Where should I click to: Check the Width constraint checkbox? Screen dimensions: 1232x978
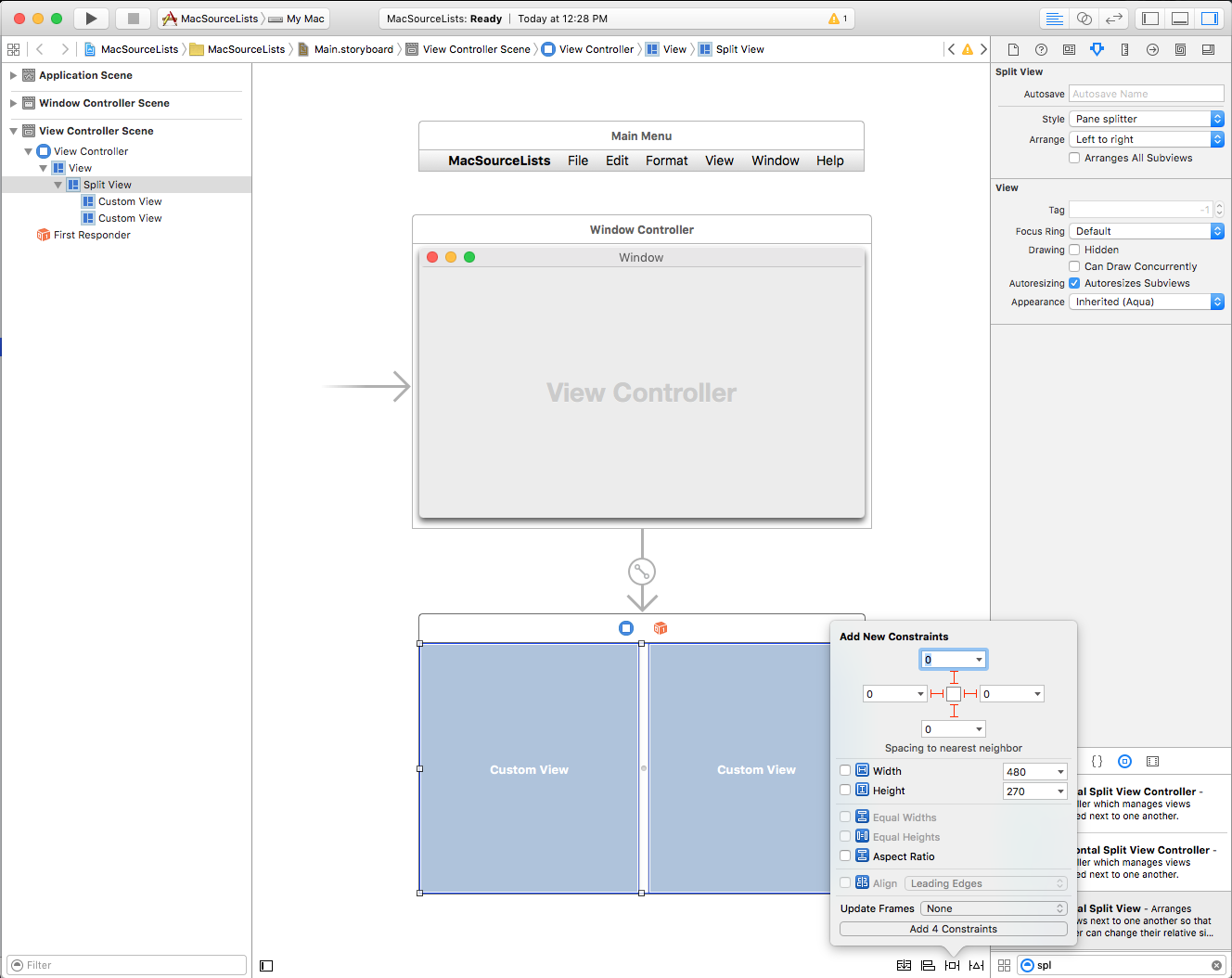click(x=844, y=769)
